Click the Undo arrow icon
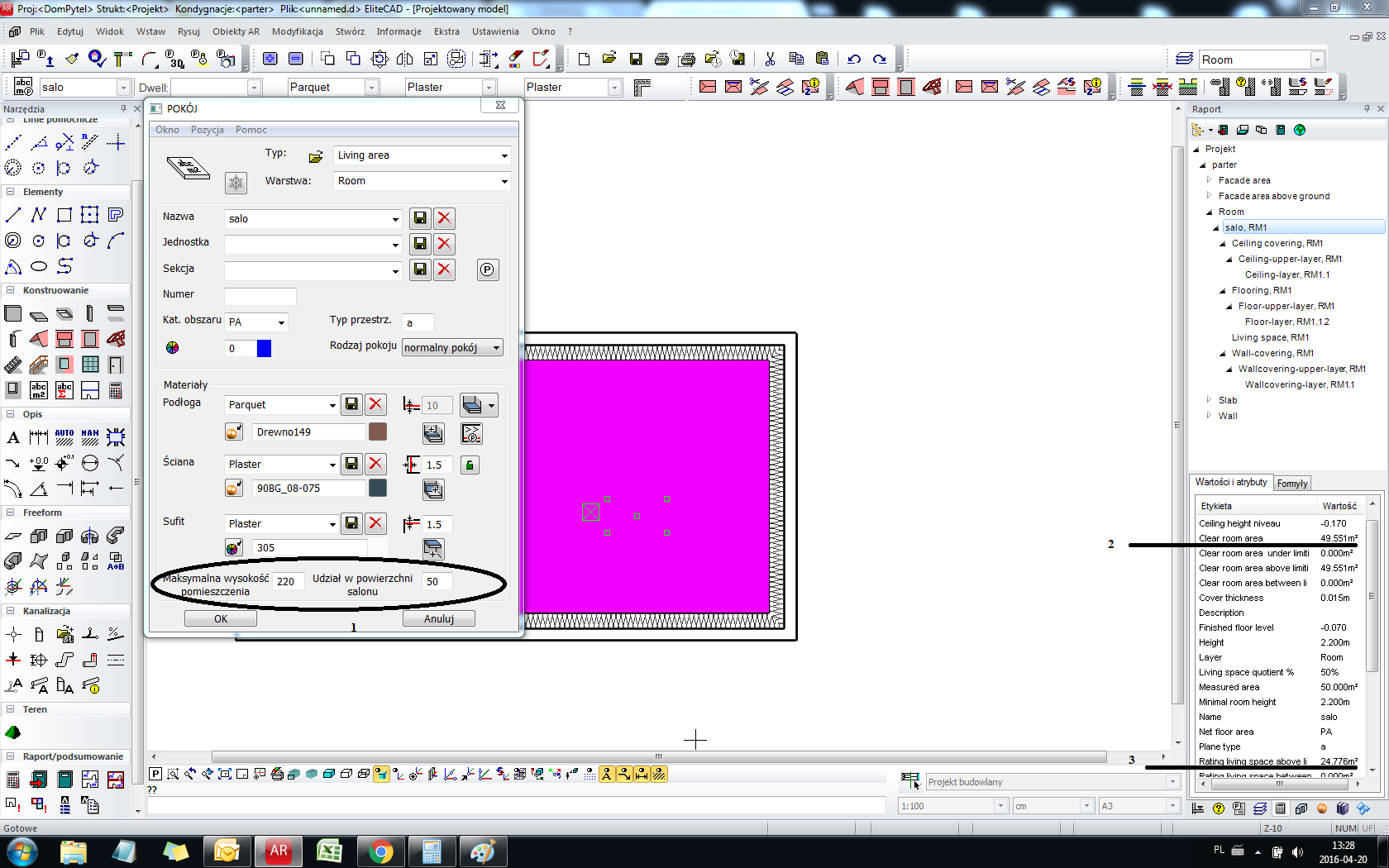Screen dimensions: 1389x868 coord(854,59)
